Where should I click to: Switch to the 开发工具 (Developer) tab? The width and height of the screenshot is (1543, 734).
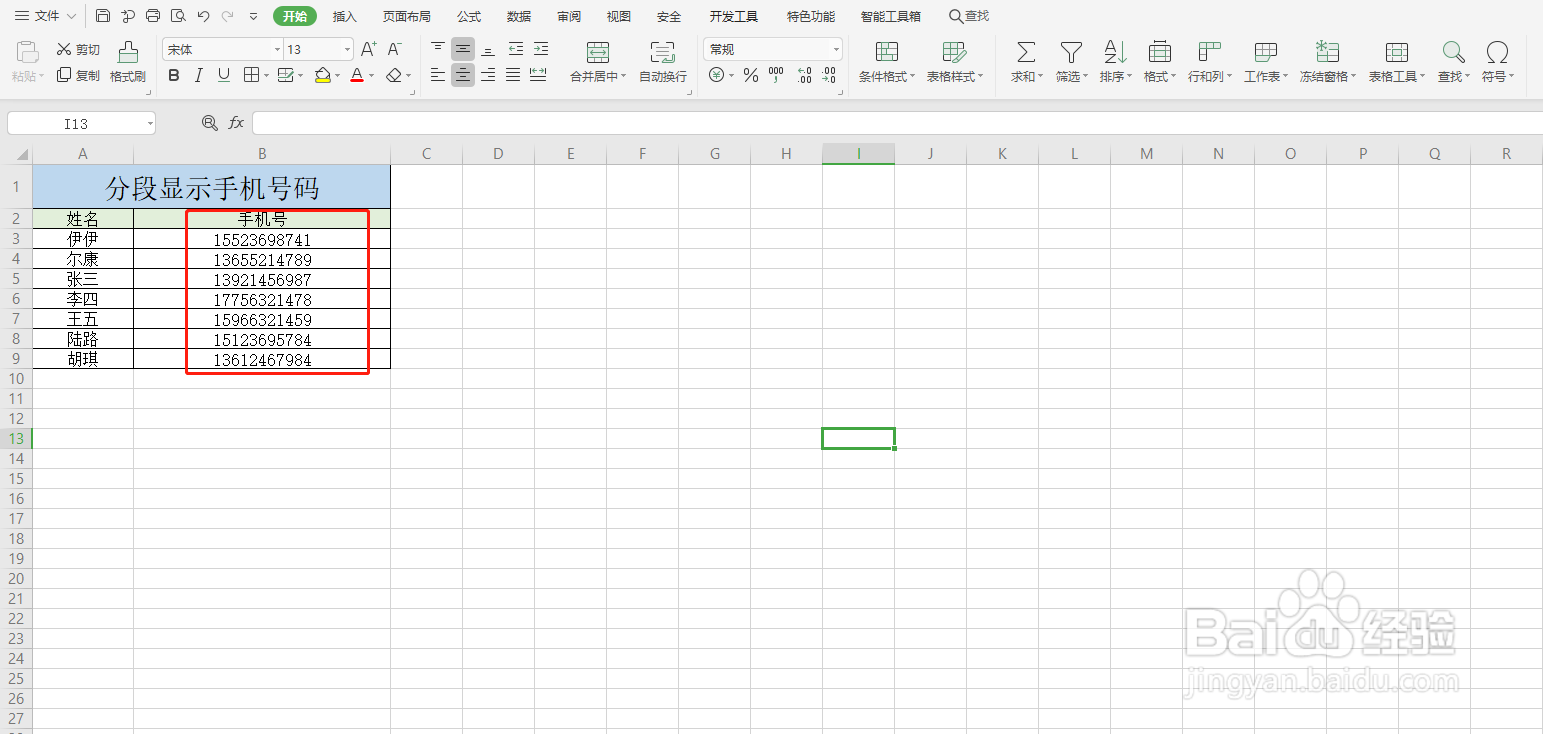tap(733, 17)
